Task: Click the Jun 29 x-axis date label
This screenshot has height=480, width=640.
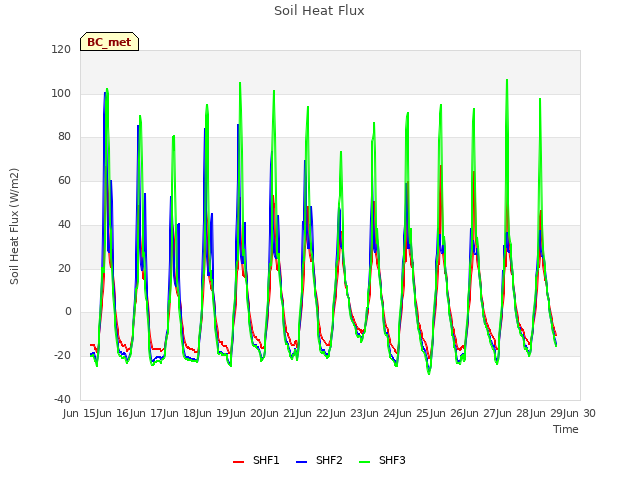Action: click(547, 413)
